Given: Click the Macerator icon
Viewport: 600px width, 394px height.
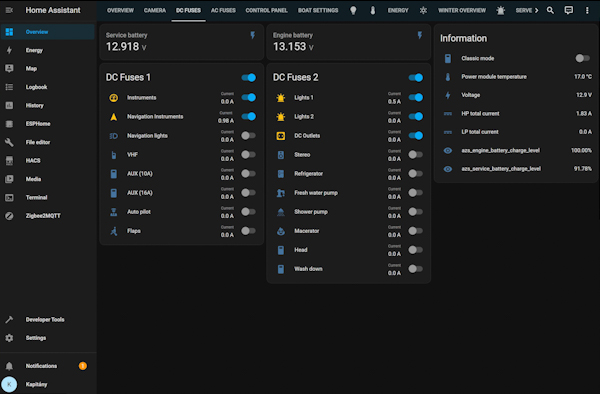Looking at the screenshot, I should 281,231.
